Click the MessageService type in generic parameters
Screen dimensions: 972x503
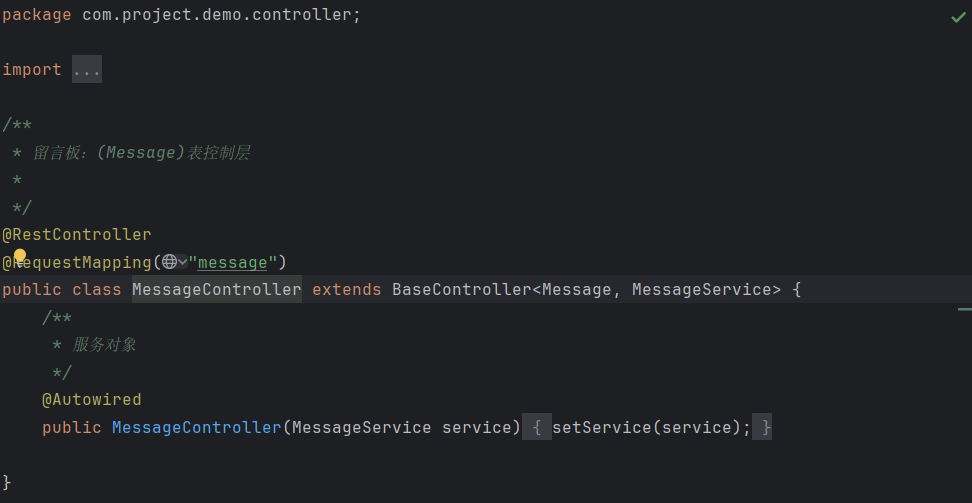[702, 290]
